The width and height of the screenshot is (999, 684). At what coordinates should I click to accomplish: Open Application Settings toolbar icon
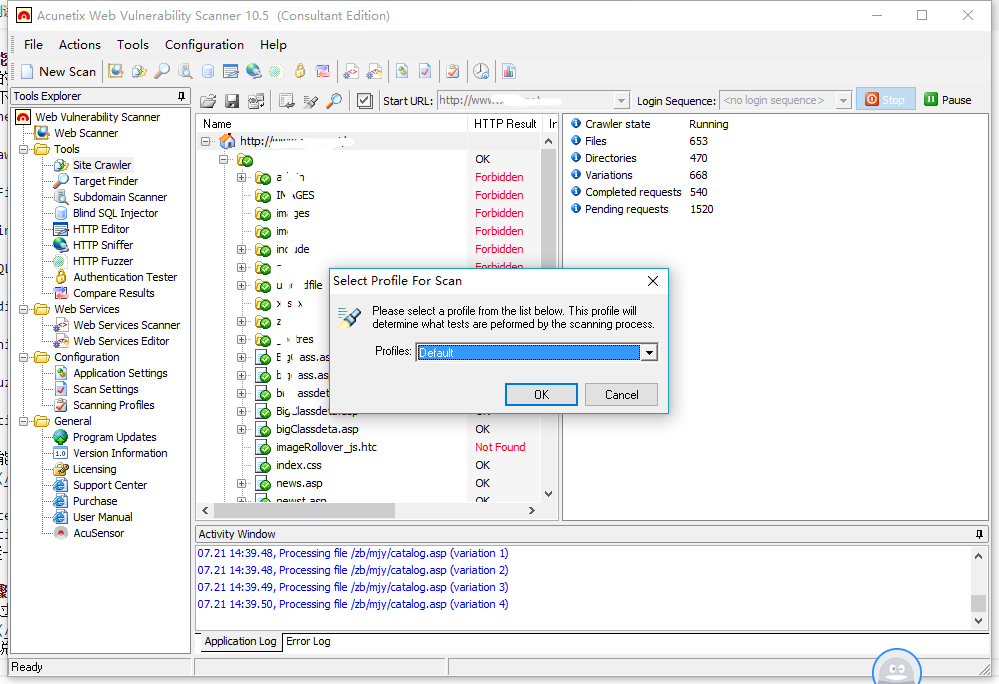click(x=402, y=71)
